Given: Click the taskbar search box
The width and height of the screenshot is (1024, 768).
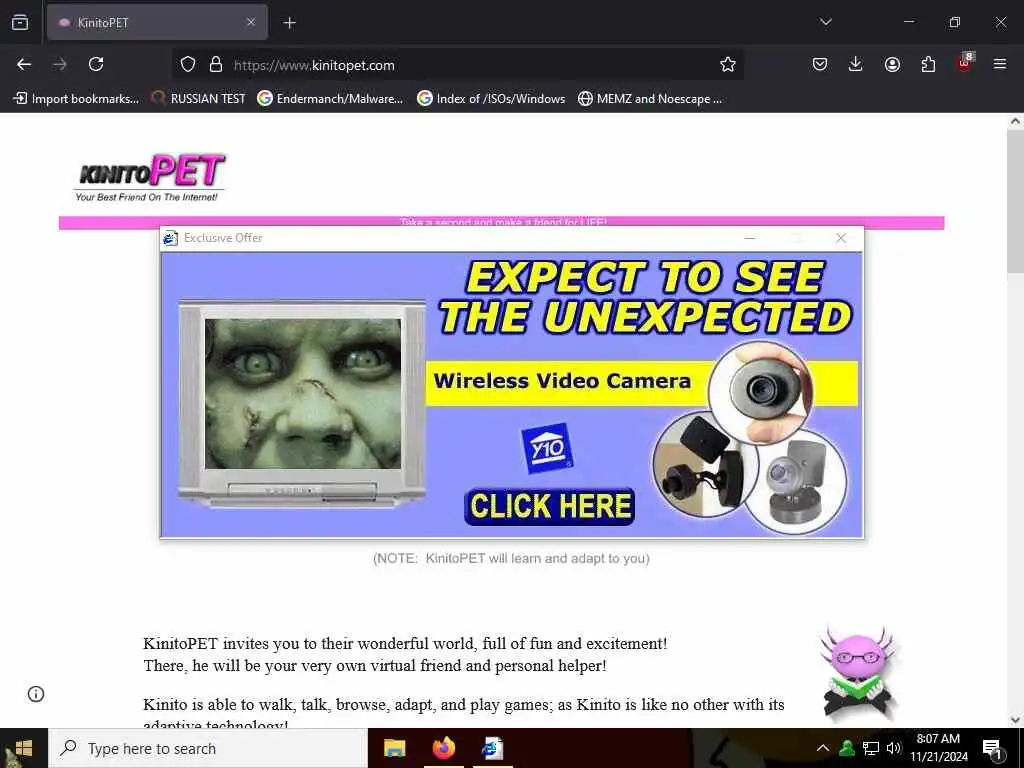Looking at the screenshot, I should tap(208, 748).
